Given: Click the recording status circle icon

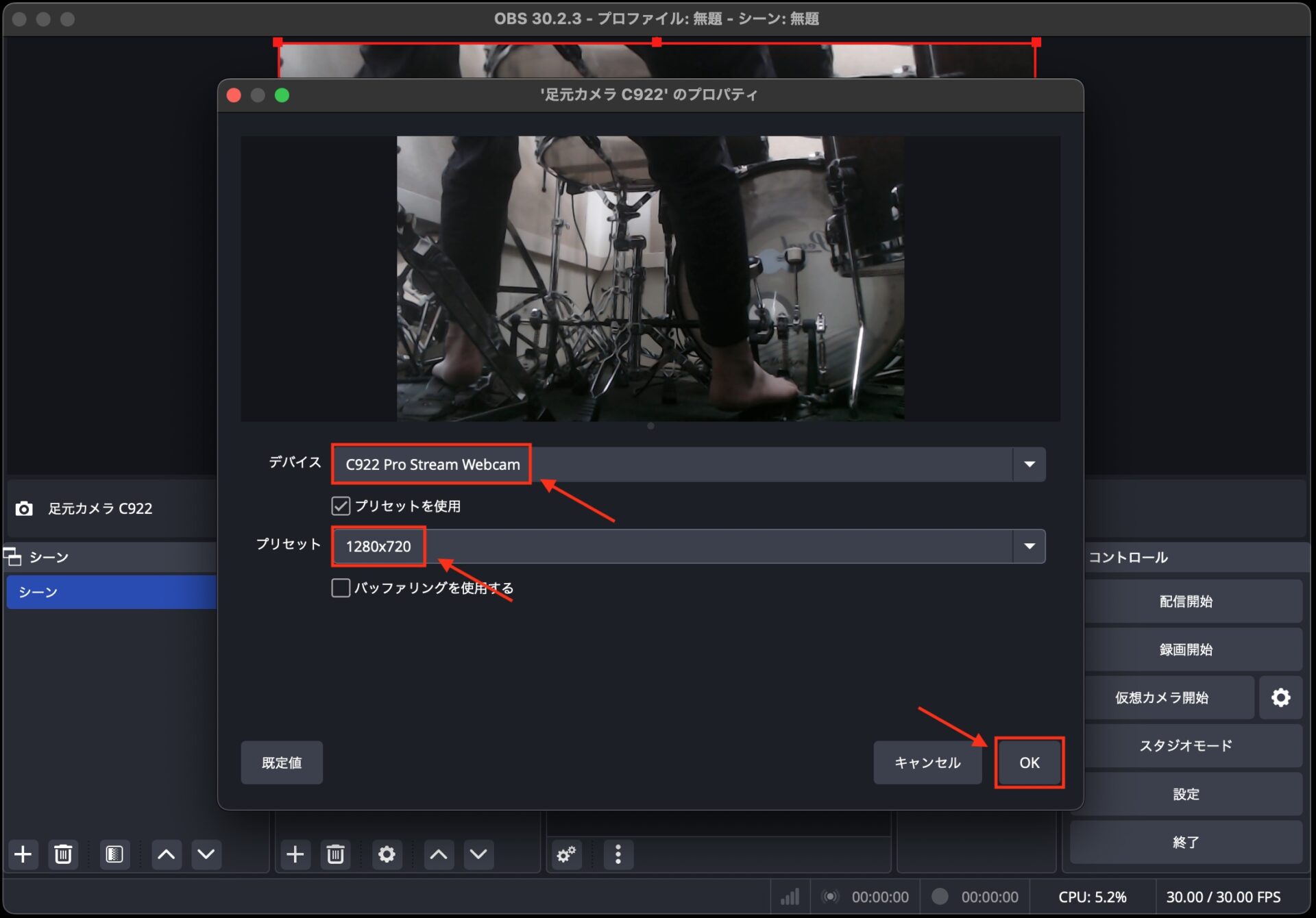Looking at the screenshot, I should pyautogui.click(x=940, y=896).
